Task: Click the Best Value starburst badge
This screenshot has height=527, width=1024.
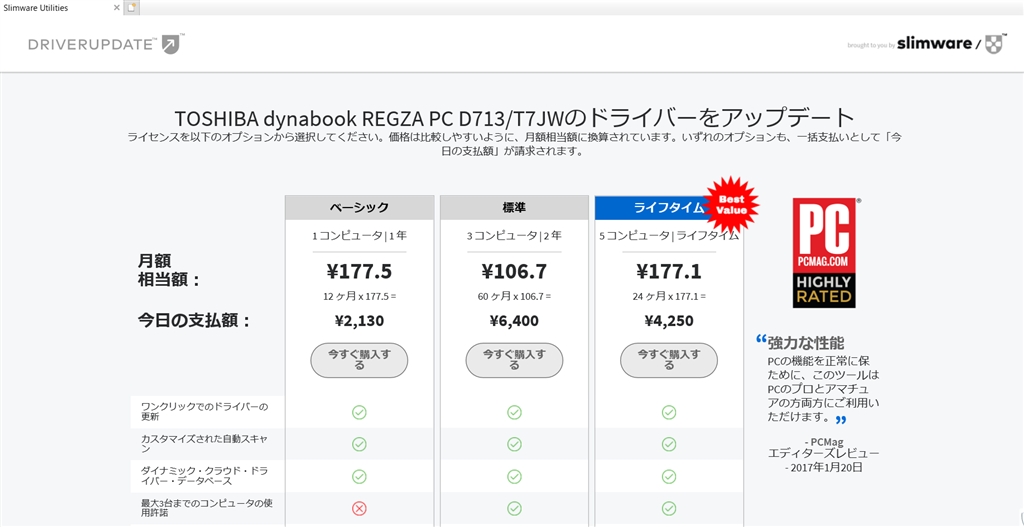Action: 732,205
